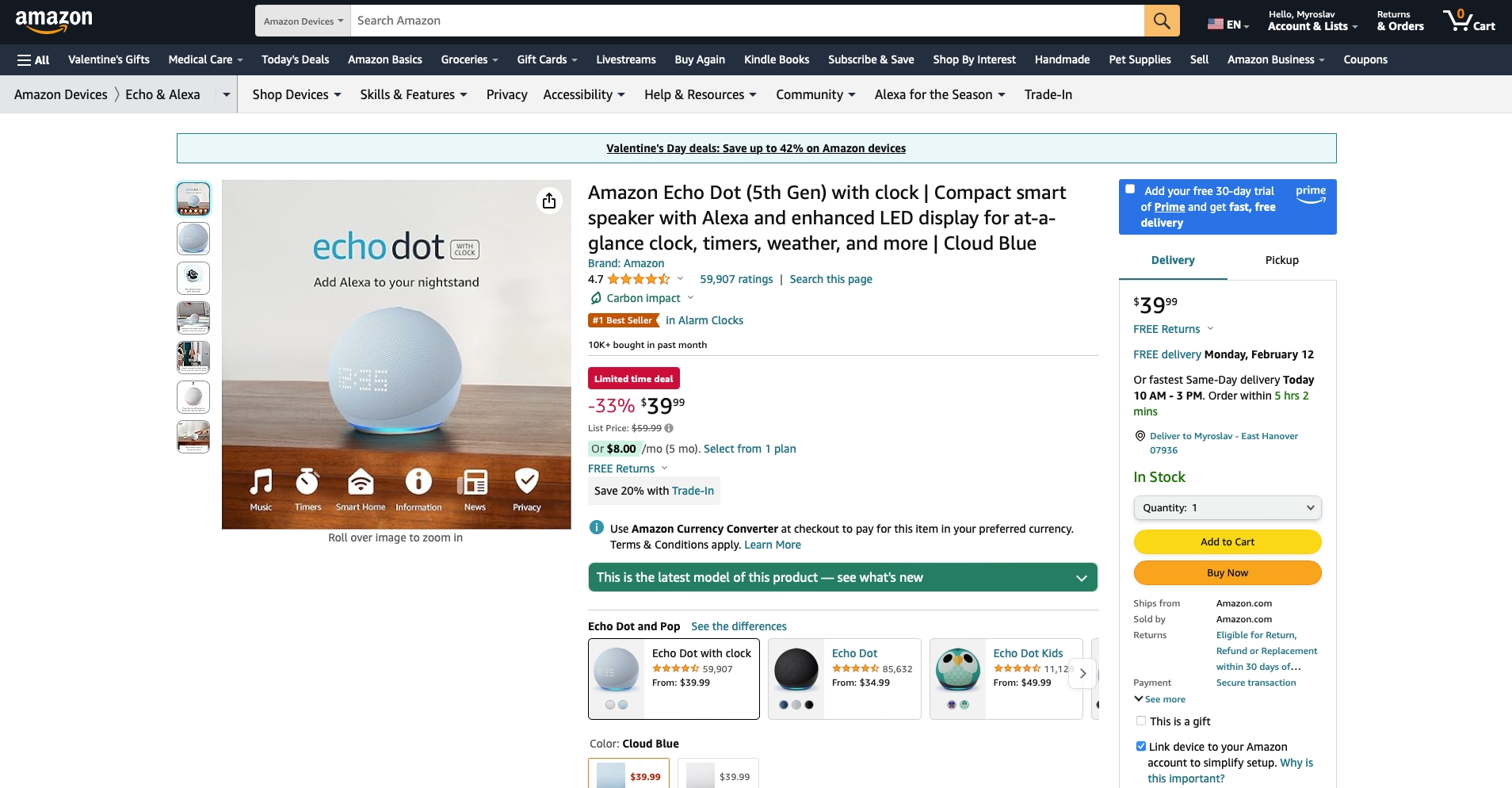Click the next arrow in Echo carousel

[1082, 674]
